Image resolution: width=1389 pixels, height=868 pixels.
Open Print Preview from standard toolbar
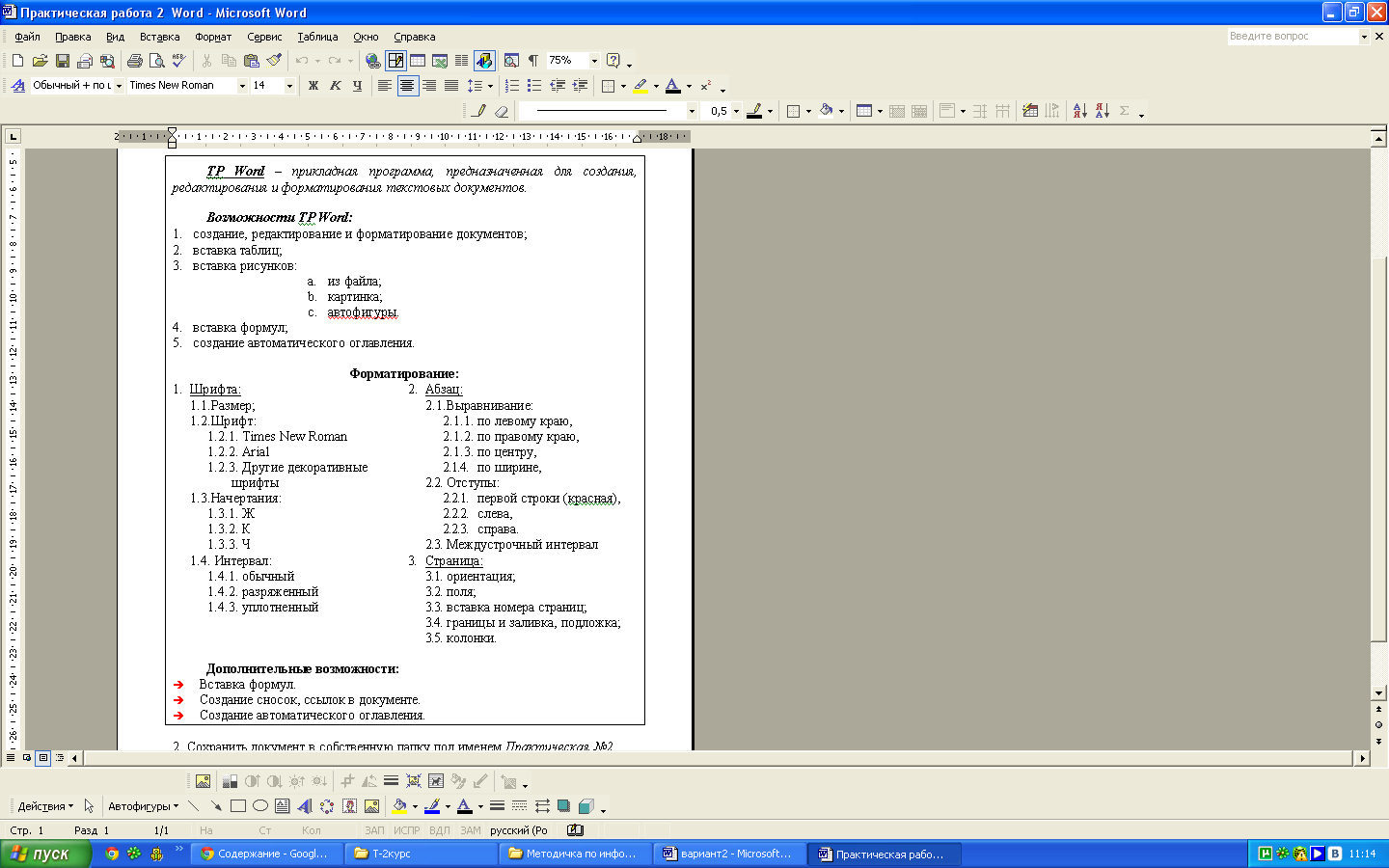pos(156,61)
